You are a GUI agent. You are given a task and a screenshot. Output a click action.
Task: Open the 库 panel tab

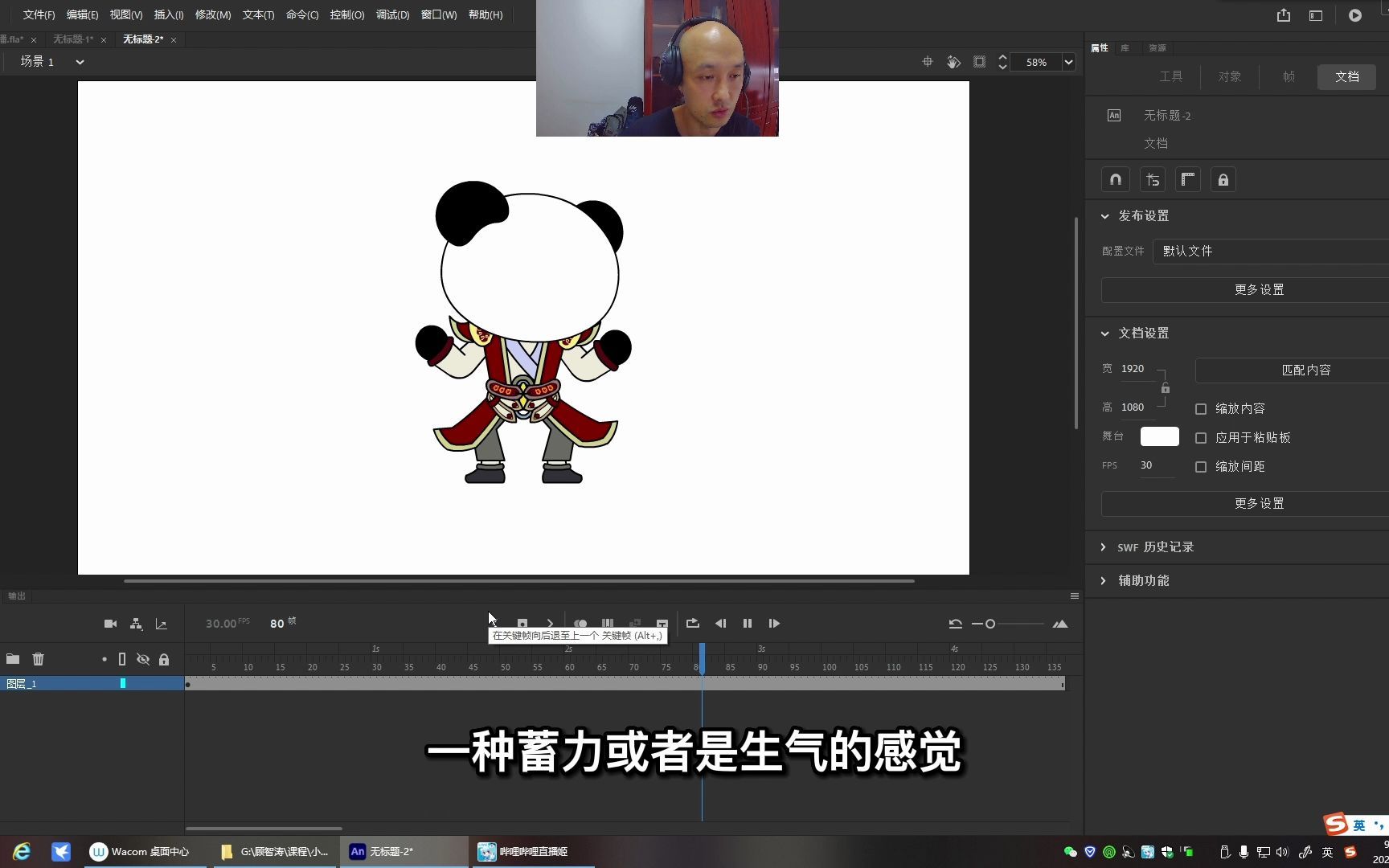[x=1125, y=48]
